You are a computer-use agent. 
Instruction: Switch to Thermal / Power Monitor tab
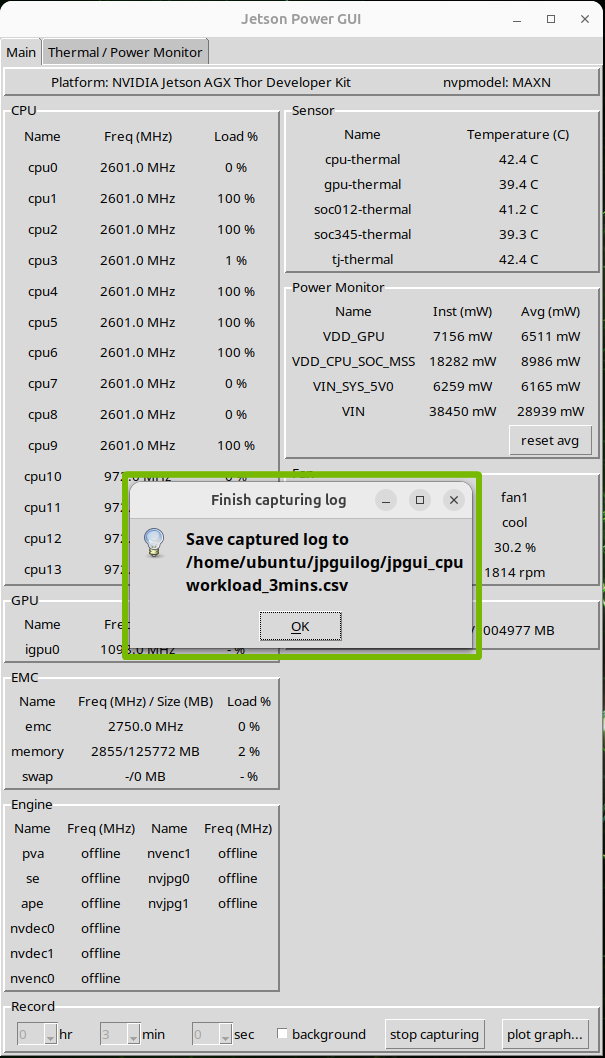pos(125,52)
